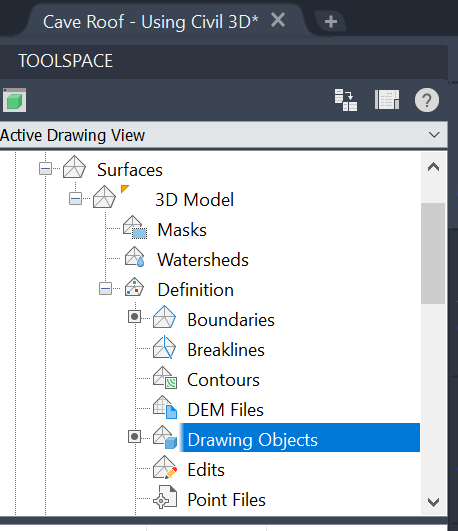Close the Cave Roof drawing tab
The height and width of the screenshot is (531, 458).
coord(278,20)
